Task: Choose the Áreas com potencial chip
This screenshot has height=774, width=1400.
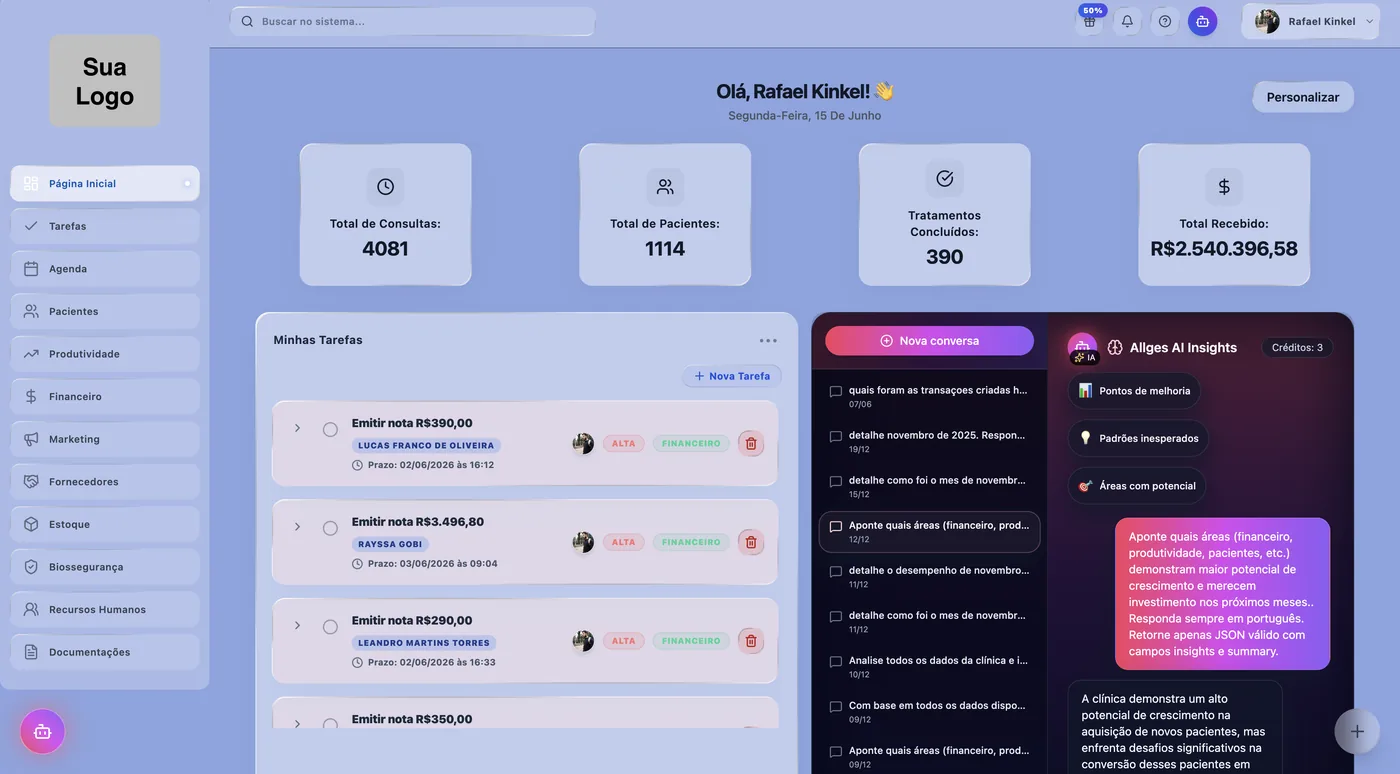Action: [x=1137, y=486]
